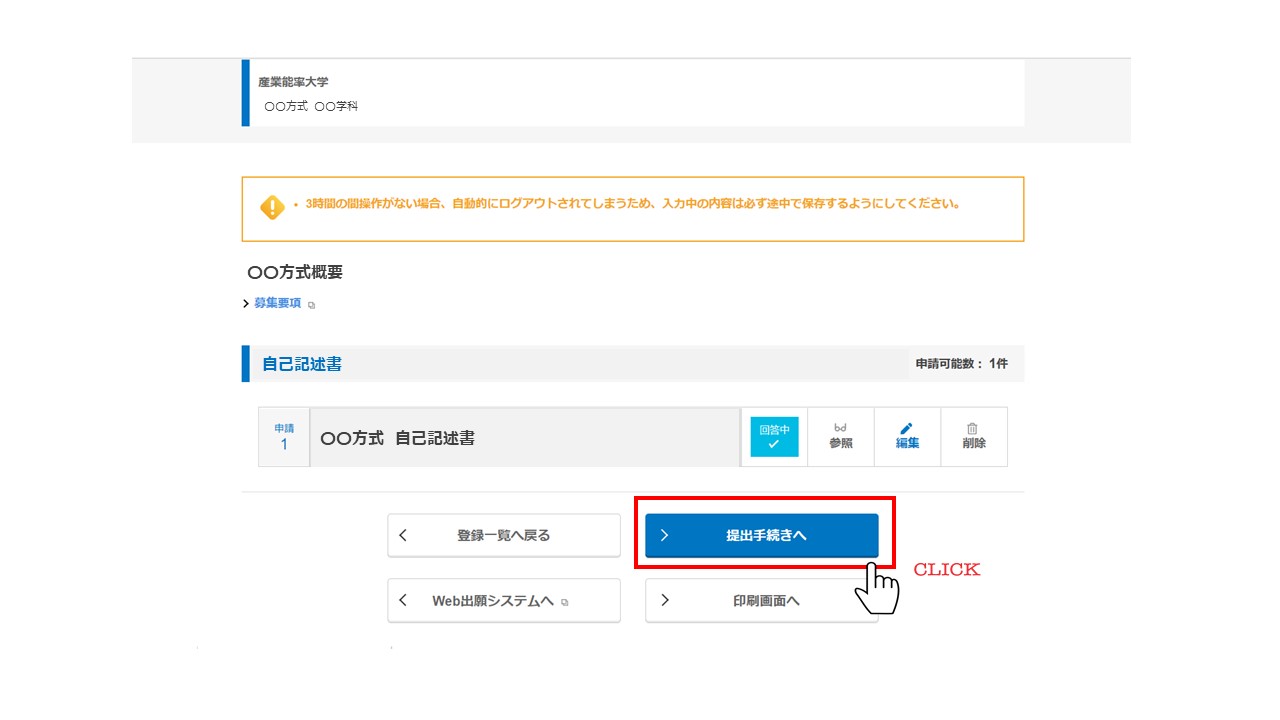
Task: Click the 編集 pencil icon
Action: [x=907, y=428]
